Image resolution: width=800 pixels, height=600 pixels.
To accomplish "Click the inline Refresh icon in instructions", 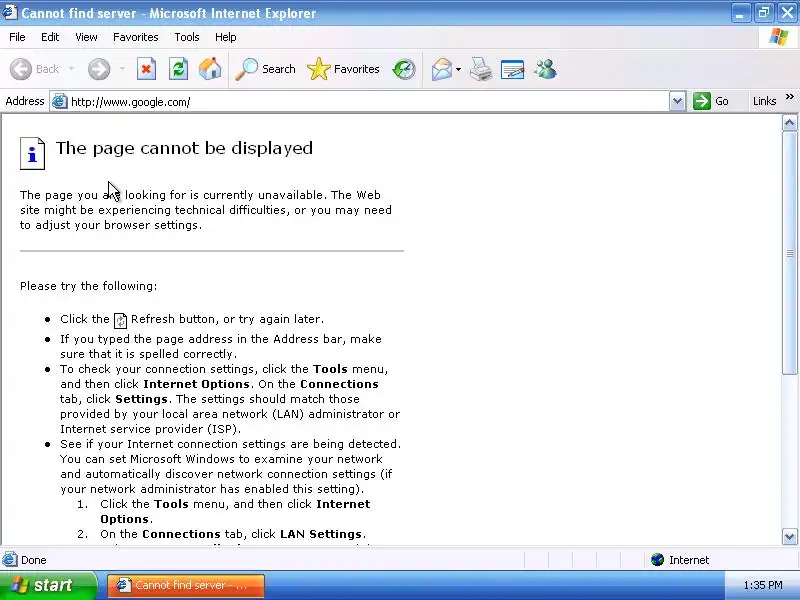I will coord(120,320).
